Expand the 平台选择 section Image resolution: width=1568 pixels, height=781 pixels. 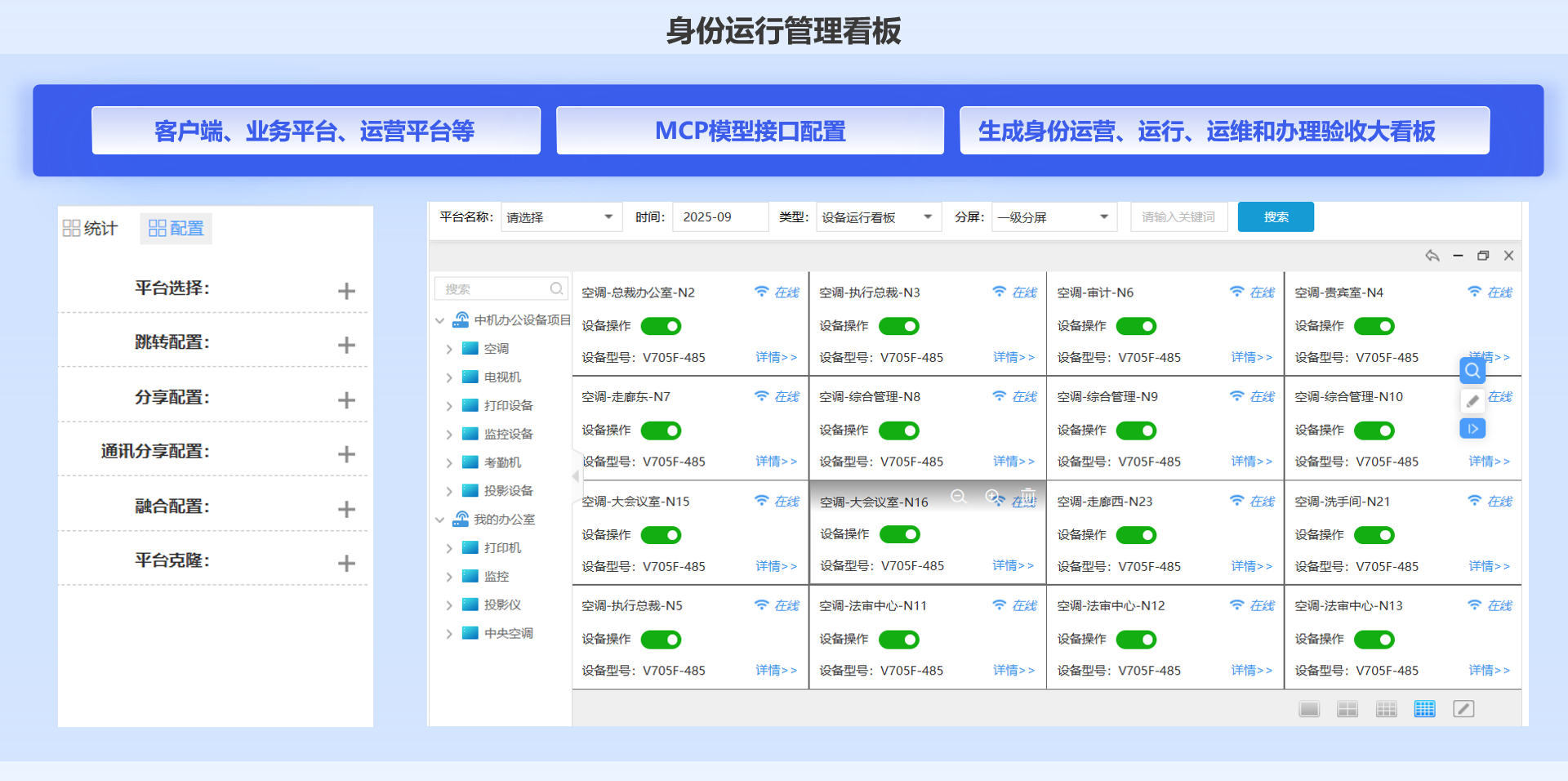tap(346, 291)
